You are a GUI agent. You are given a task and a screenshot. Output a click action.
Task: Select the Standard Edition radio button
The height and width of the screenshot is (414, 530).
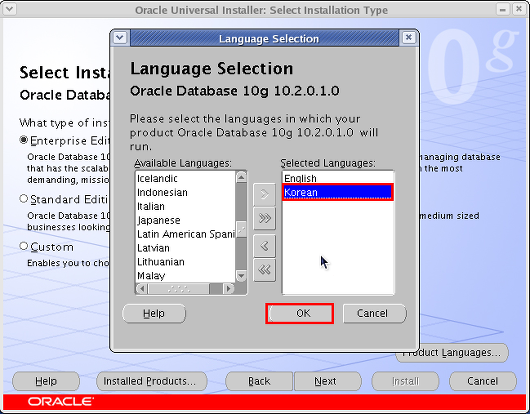(x=23, y=199)
